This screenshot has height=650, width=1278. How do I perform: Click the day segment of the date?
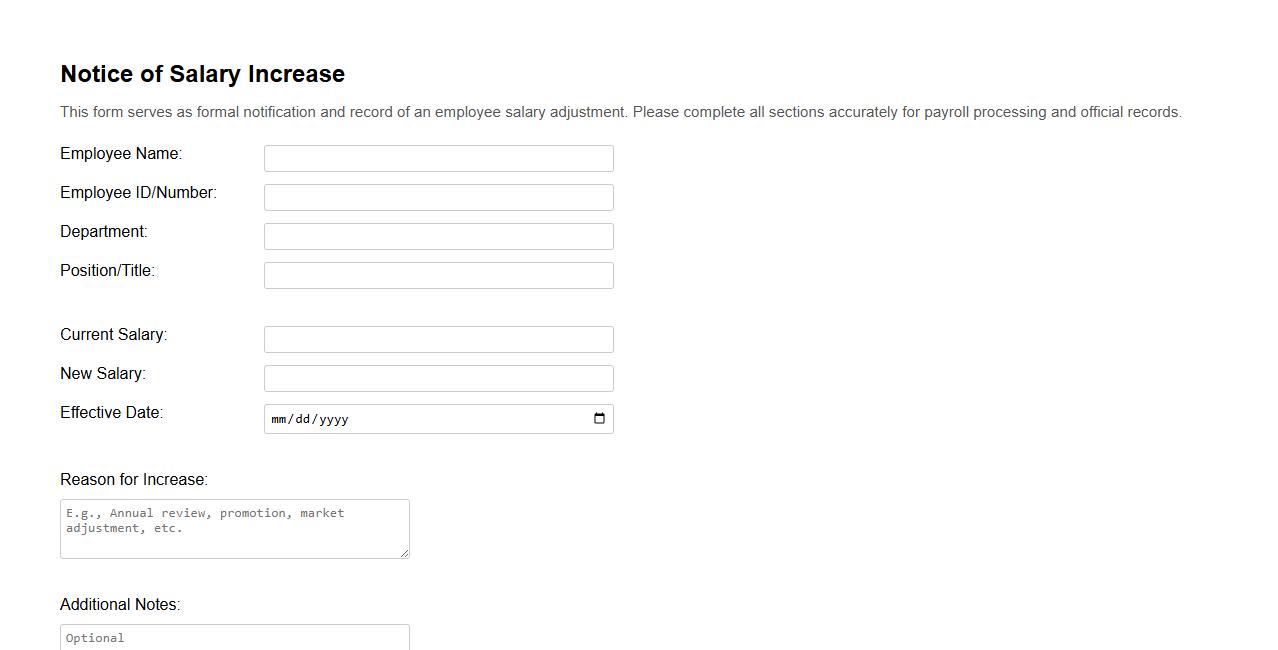(x=304, y=419)
